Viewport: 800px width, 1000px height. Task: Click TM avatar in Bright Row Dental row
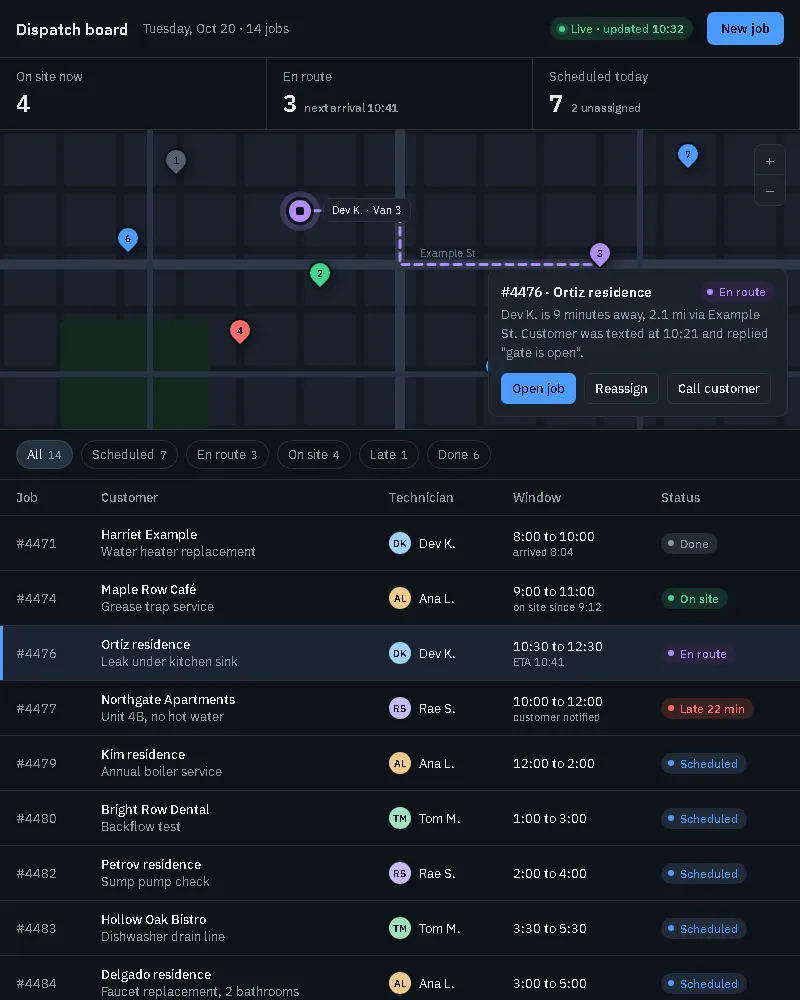coord(400,818)
